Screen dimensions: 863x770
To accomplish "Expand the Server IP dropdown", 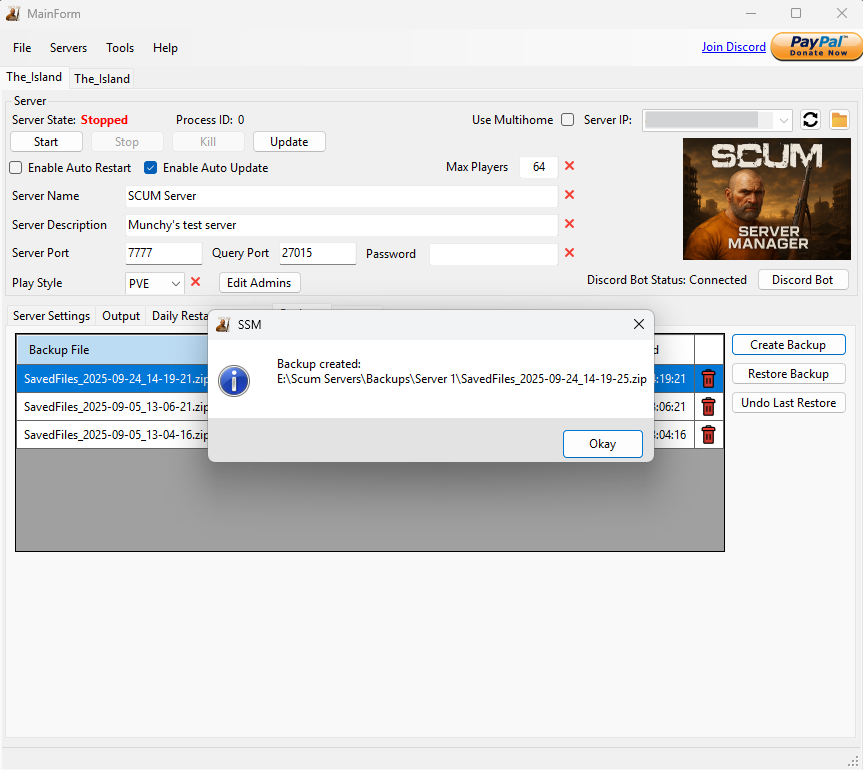I will coord(783,120).
